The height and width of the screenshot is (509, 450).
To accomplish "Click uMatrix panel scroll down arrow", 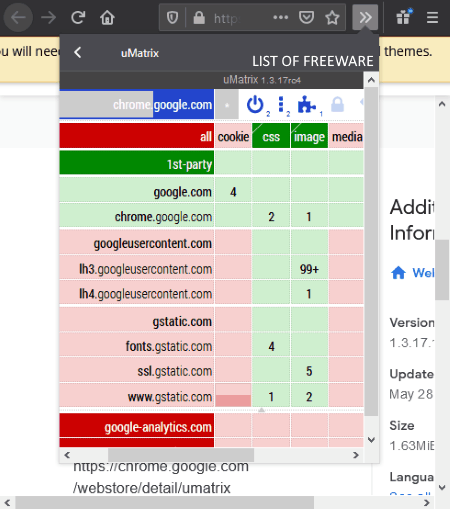I will [371, 440].
